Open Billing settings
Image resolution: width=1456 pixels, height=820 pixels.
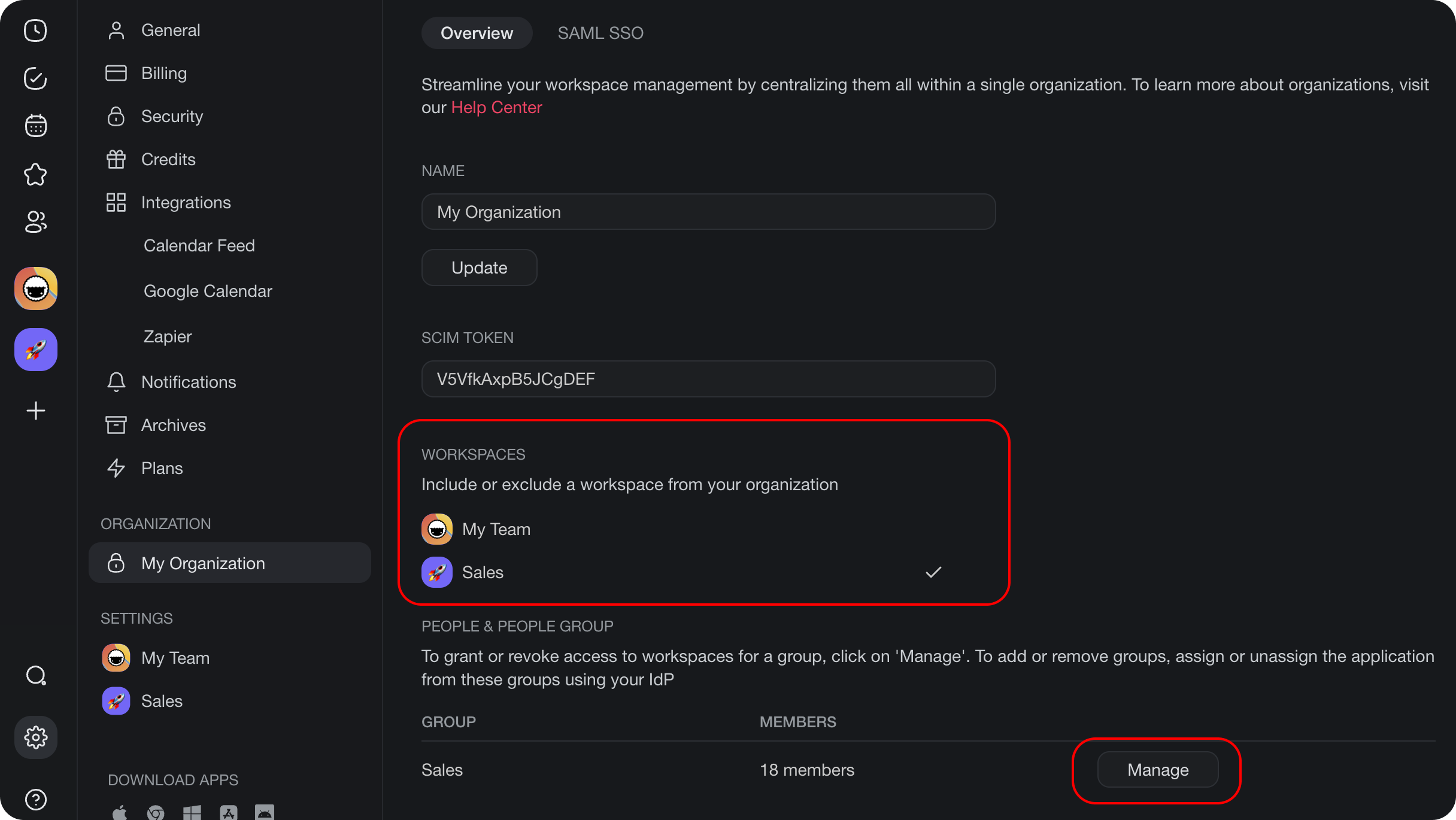coord(163,73)
